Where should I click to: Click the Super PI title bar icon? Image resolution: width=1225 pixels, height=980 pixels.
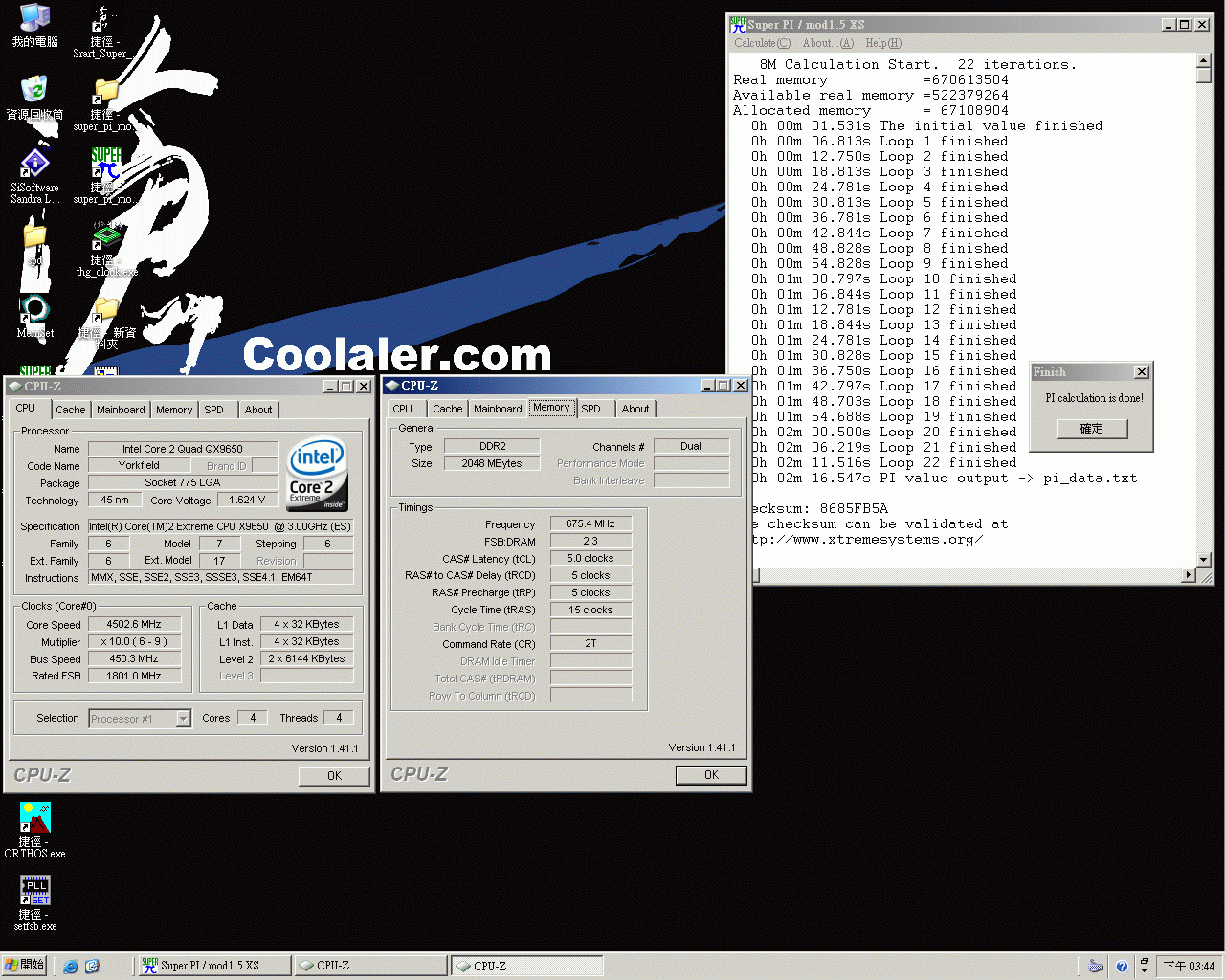[x=738, y=25]
